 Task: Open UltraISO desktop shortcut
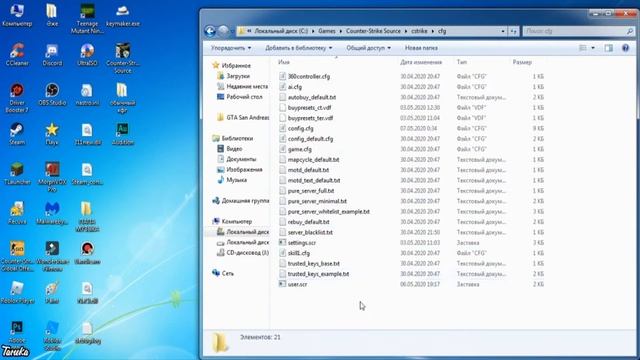tap(87, 54)
